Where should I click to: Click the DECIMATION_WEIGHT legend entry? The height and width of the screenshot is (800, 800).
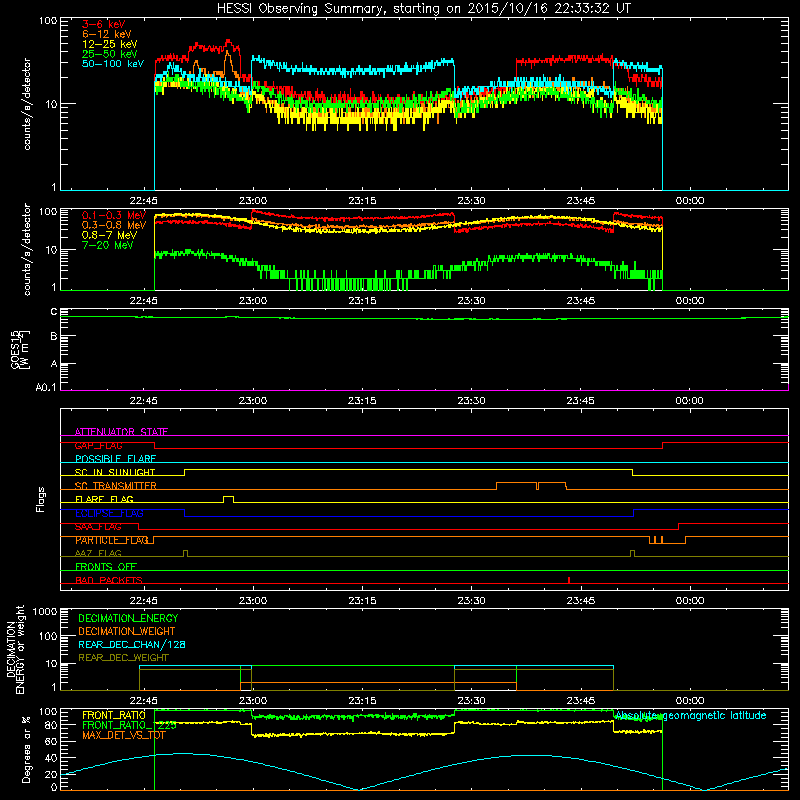127,631
